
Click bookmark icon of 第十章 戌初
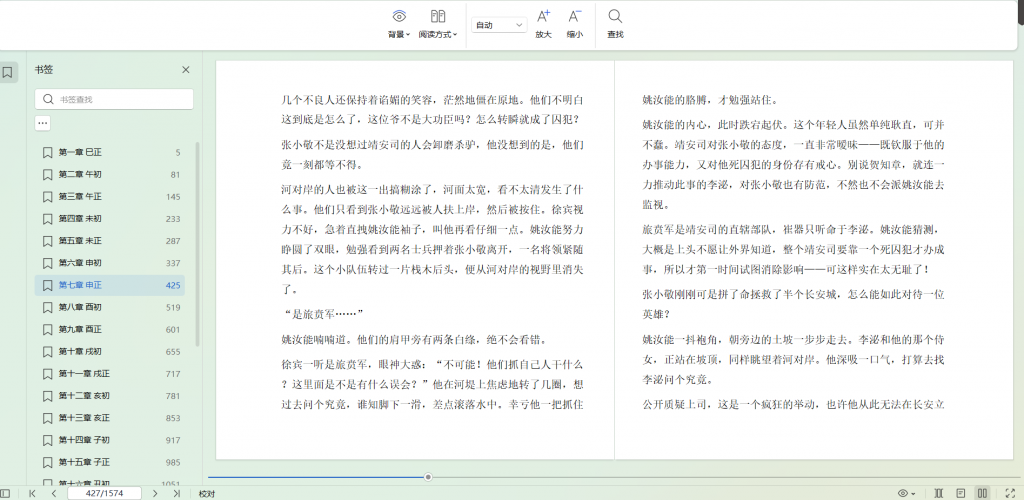tap(47, 352)
